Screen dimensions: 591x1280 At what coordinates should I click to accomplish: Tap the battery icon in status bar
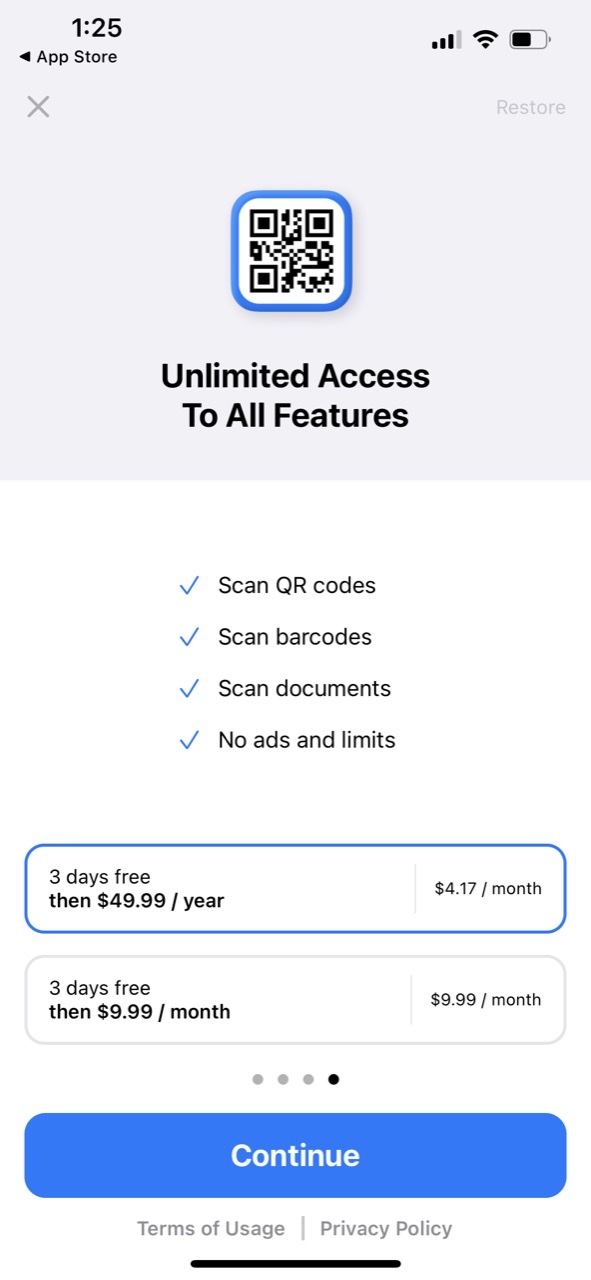[x=528, y=39]
